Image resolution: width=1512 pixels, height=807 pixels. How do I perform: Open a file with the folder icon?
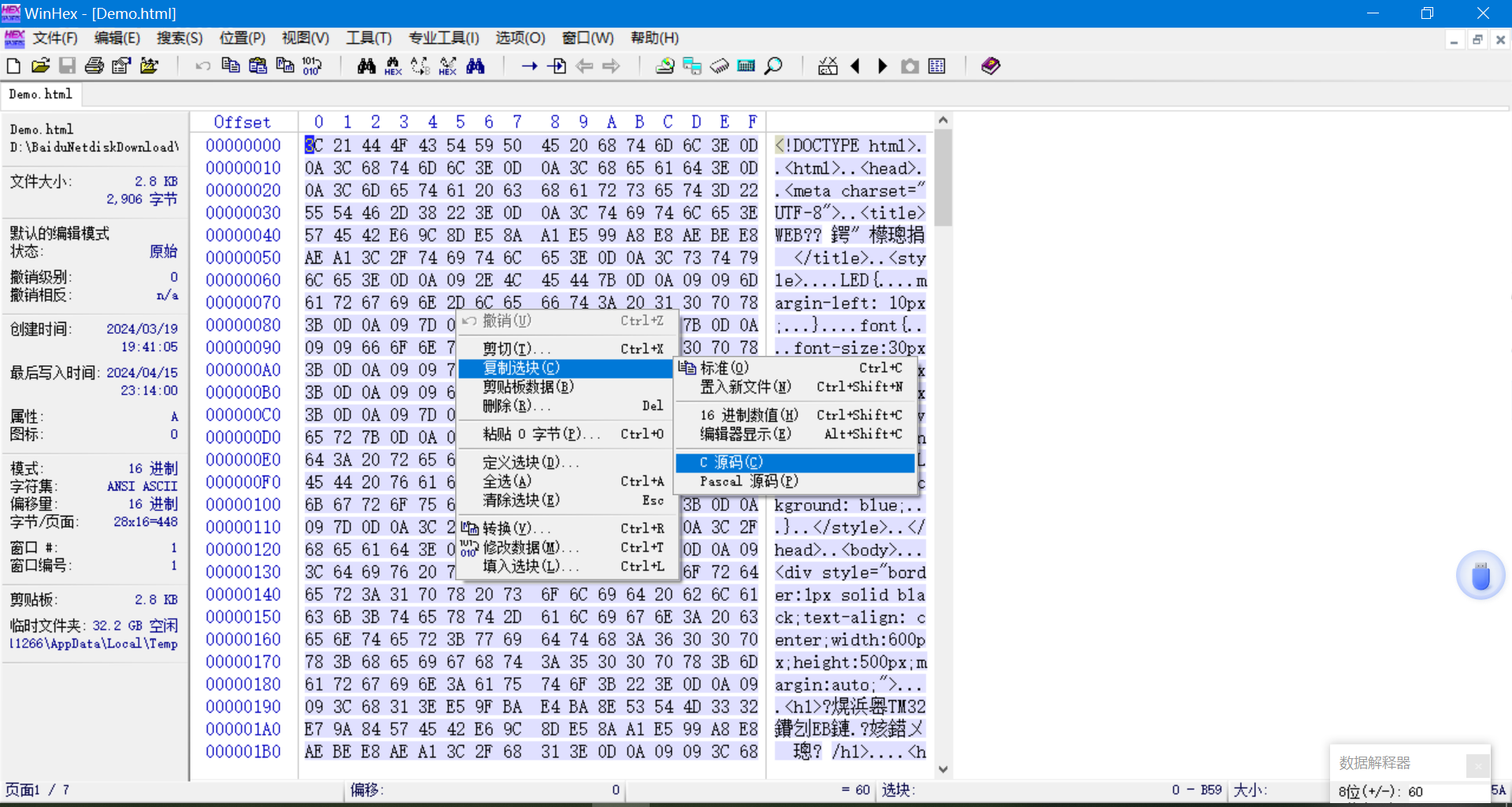pos(40,66)
